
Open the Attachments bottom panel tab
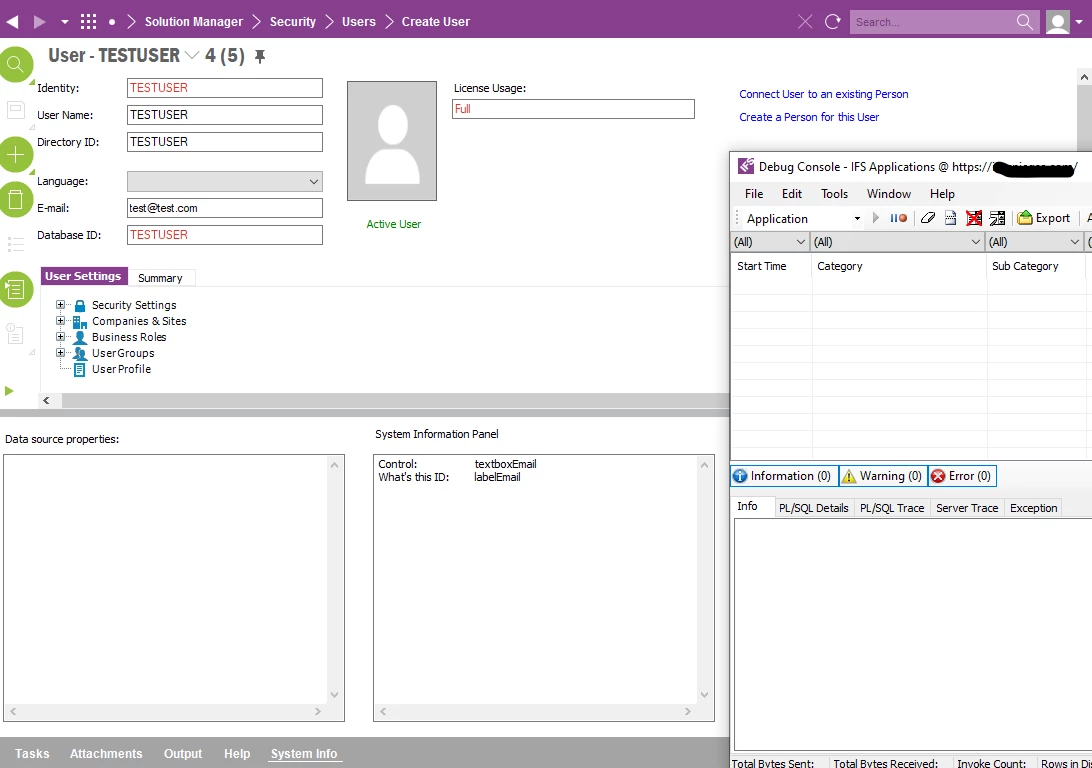click(x=106, y=753)
